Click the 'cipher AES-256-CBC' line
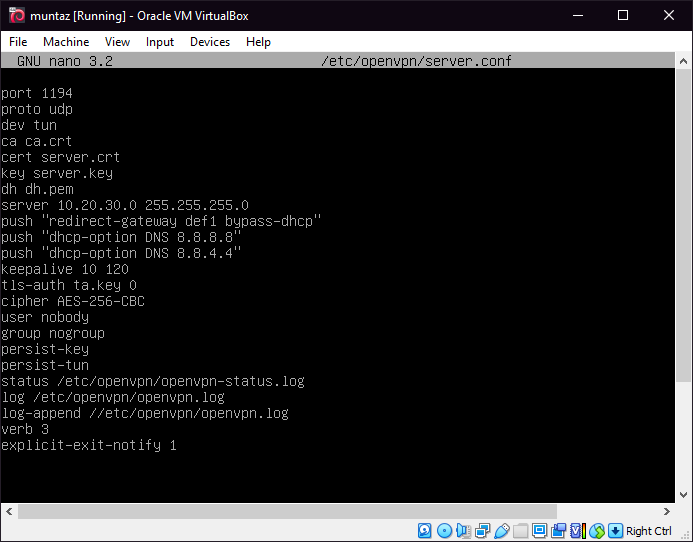Viewport: 693px width, 542px height. [x=73, y=301]
